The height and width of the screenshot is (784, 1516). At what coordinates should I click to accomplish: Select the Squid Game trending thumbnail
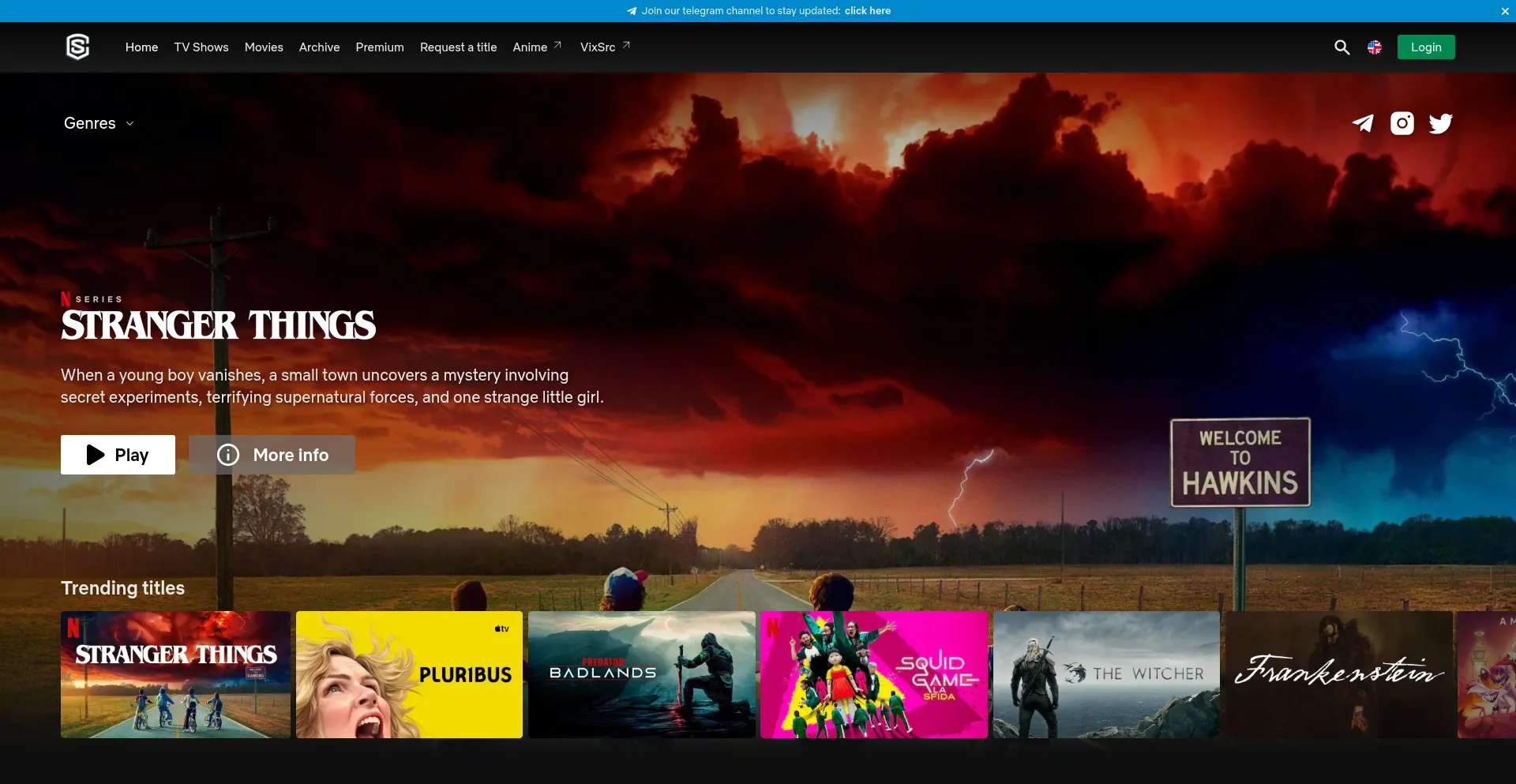873,674
